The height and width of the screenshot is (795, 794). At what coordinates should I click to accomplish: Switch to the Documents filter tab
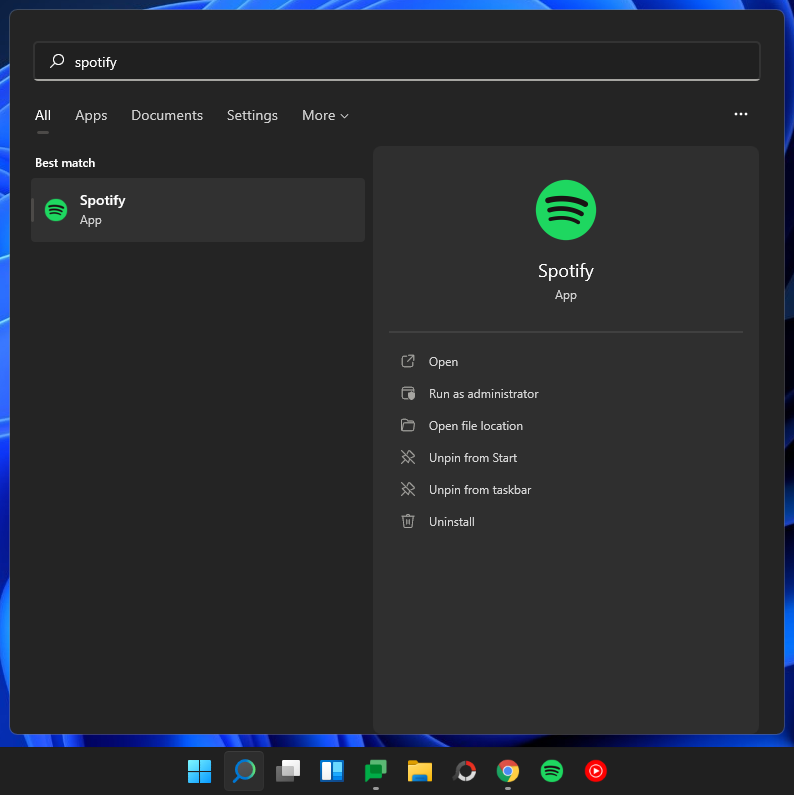click(167, 116)
